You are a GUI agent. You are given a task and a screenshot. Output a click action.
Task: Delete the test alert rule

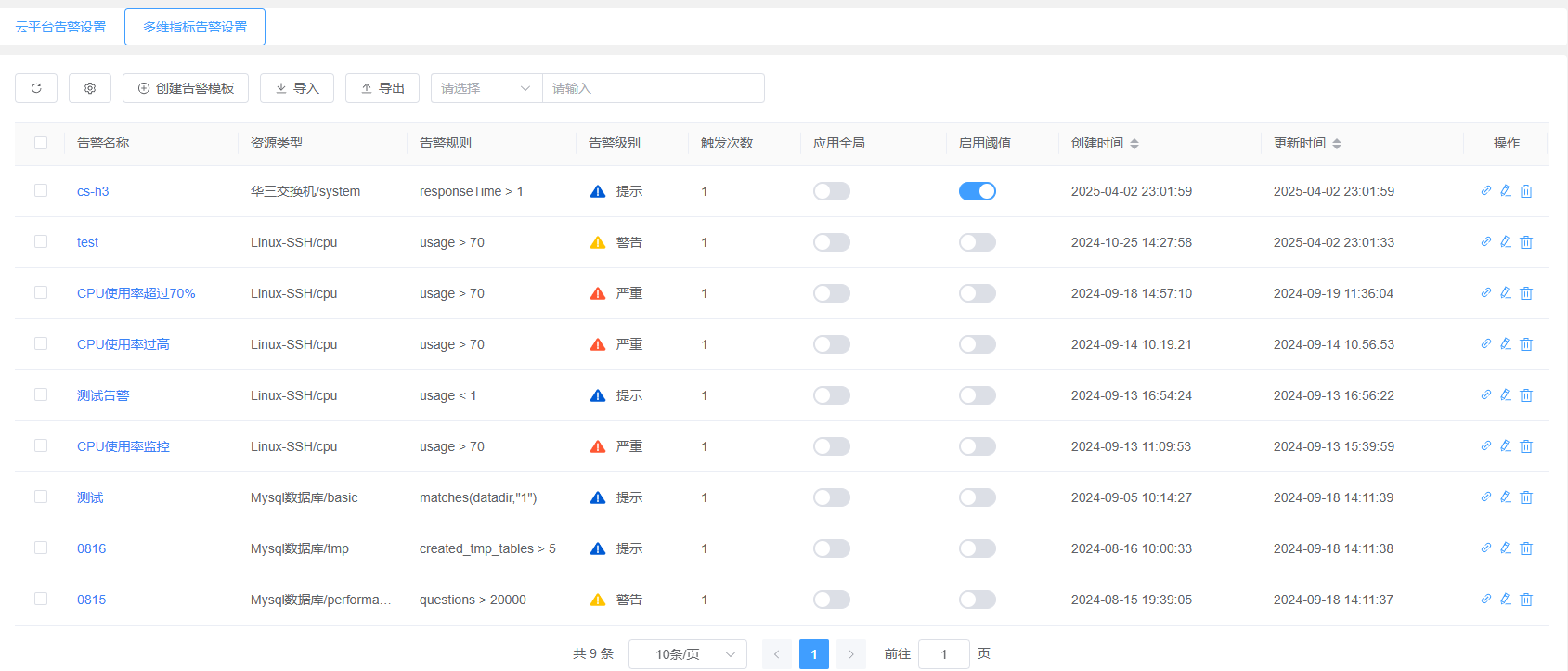1526,242
